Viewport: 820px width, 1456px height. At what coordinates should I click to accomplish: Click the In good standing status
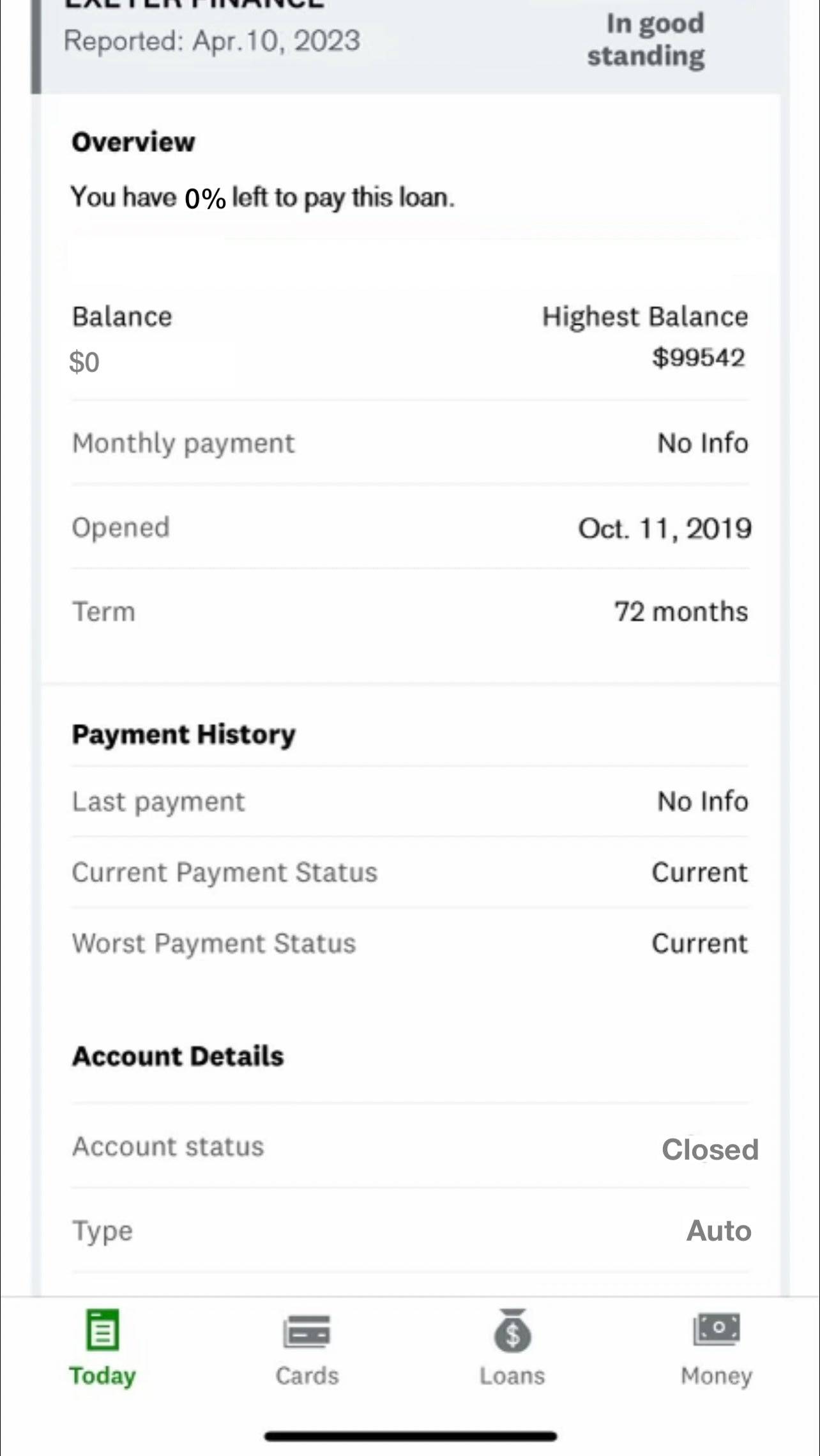click(646, 40)
